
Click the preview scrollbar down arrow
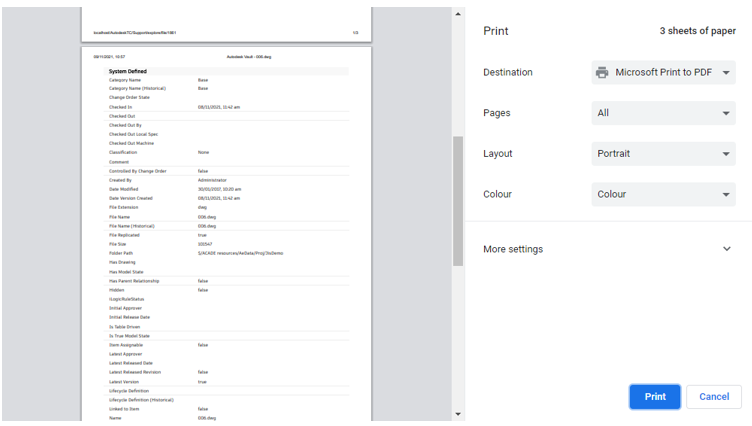pyautogui.click(x=458, y=414)
